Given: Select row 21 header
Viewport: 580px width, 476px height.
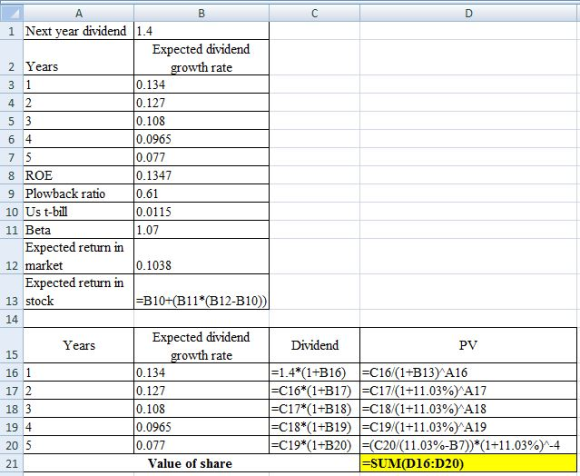Looking at the screenshot, I should (x=12, y=463).
